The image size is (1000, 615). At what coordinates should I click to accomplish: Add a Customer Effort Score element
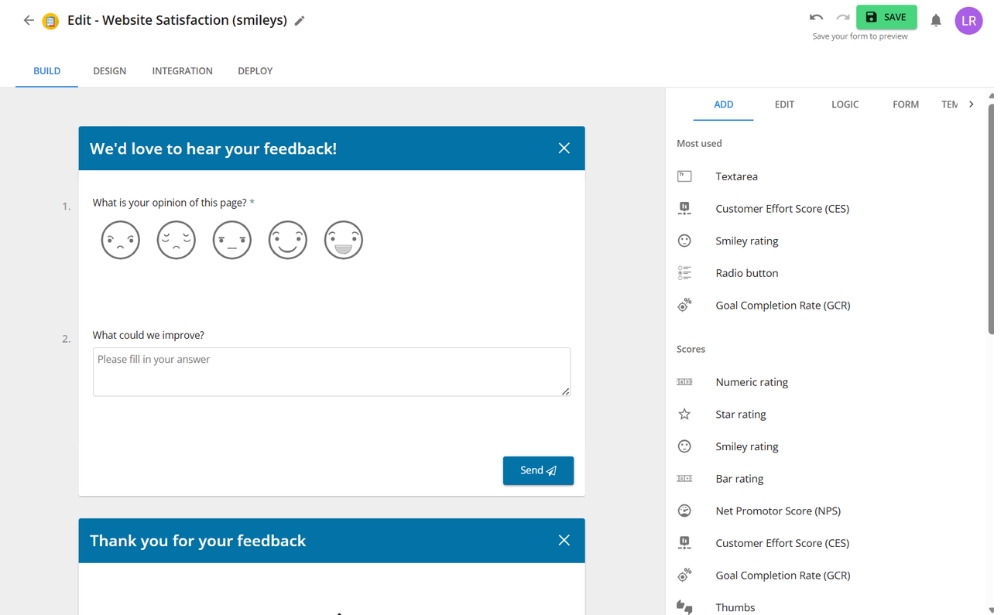(783, 208)
